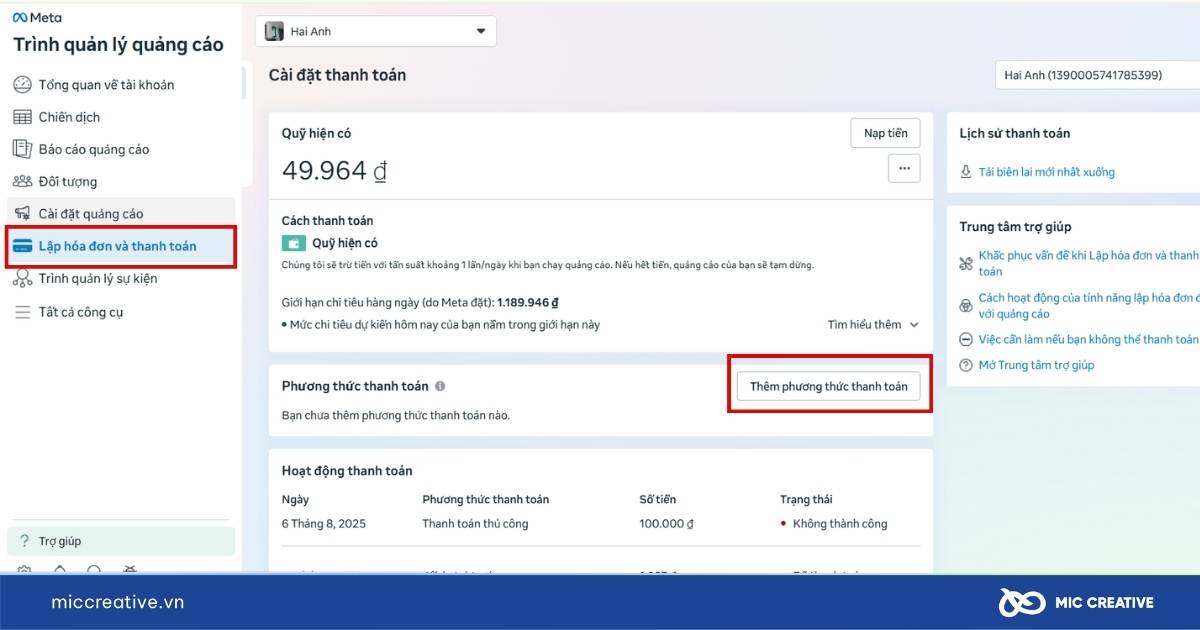This screenshot has width=1200, height=630.
Task: Click the Lịch sử thanh toán heading
Action: 1014,133
